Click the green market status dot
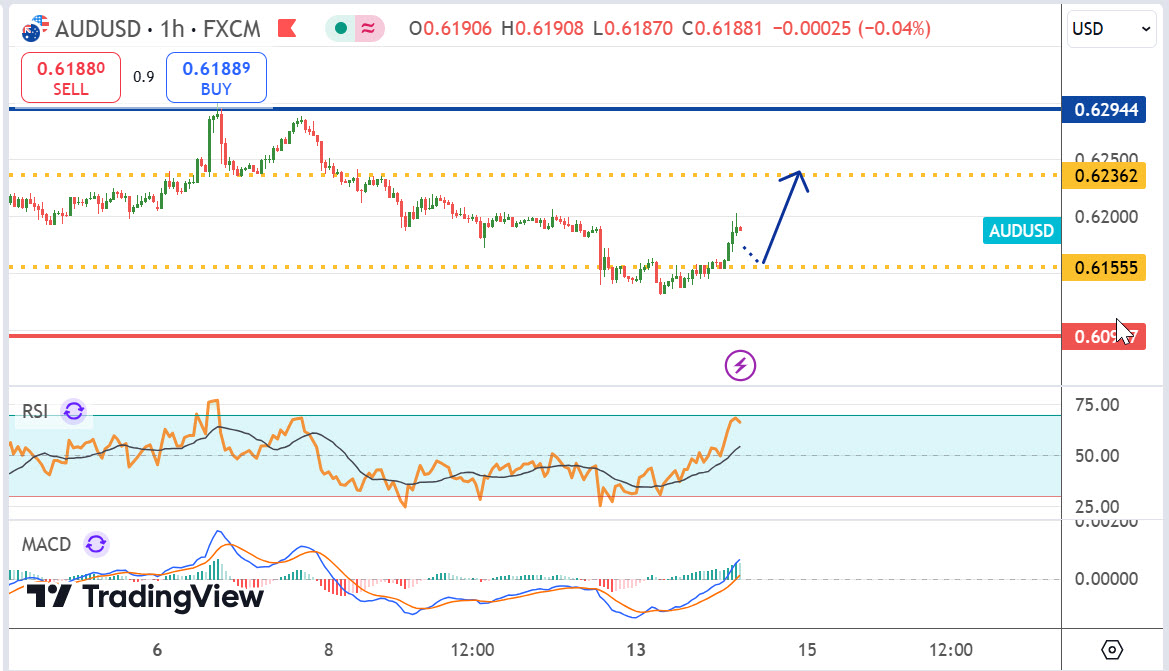 coord(343,29)
